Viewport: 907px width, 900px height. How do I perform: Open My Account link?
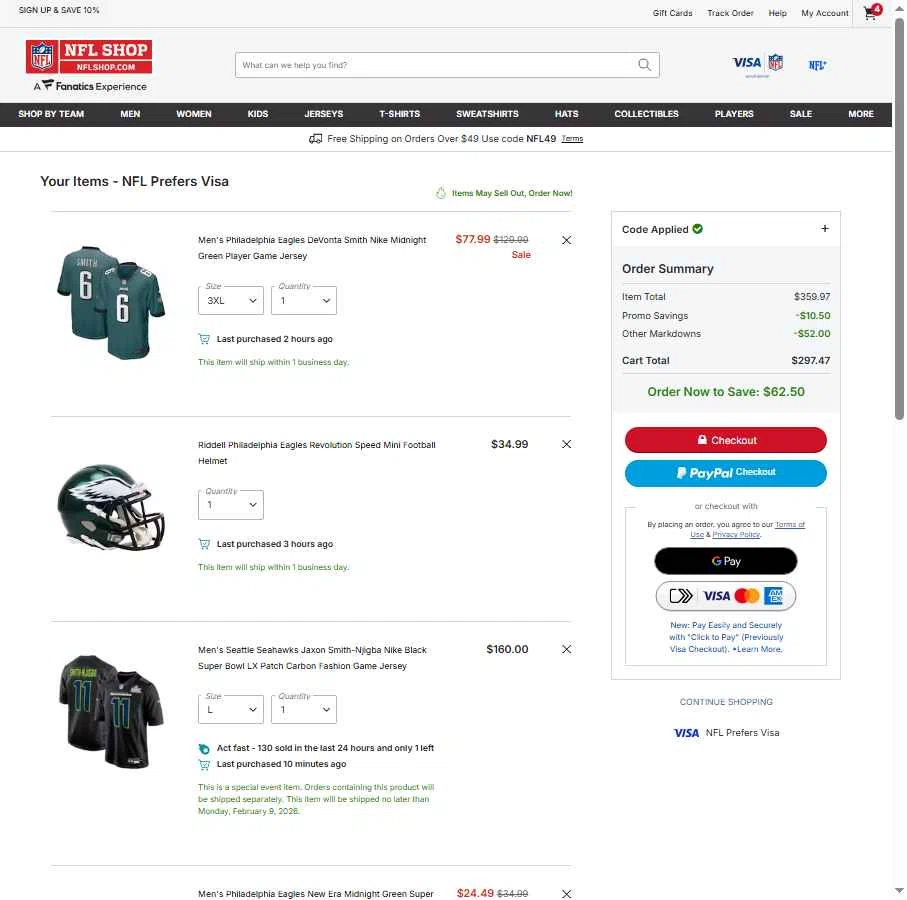824,13
